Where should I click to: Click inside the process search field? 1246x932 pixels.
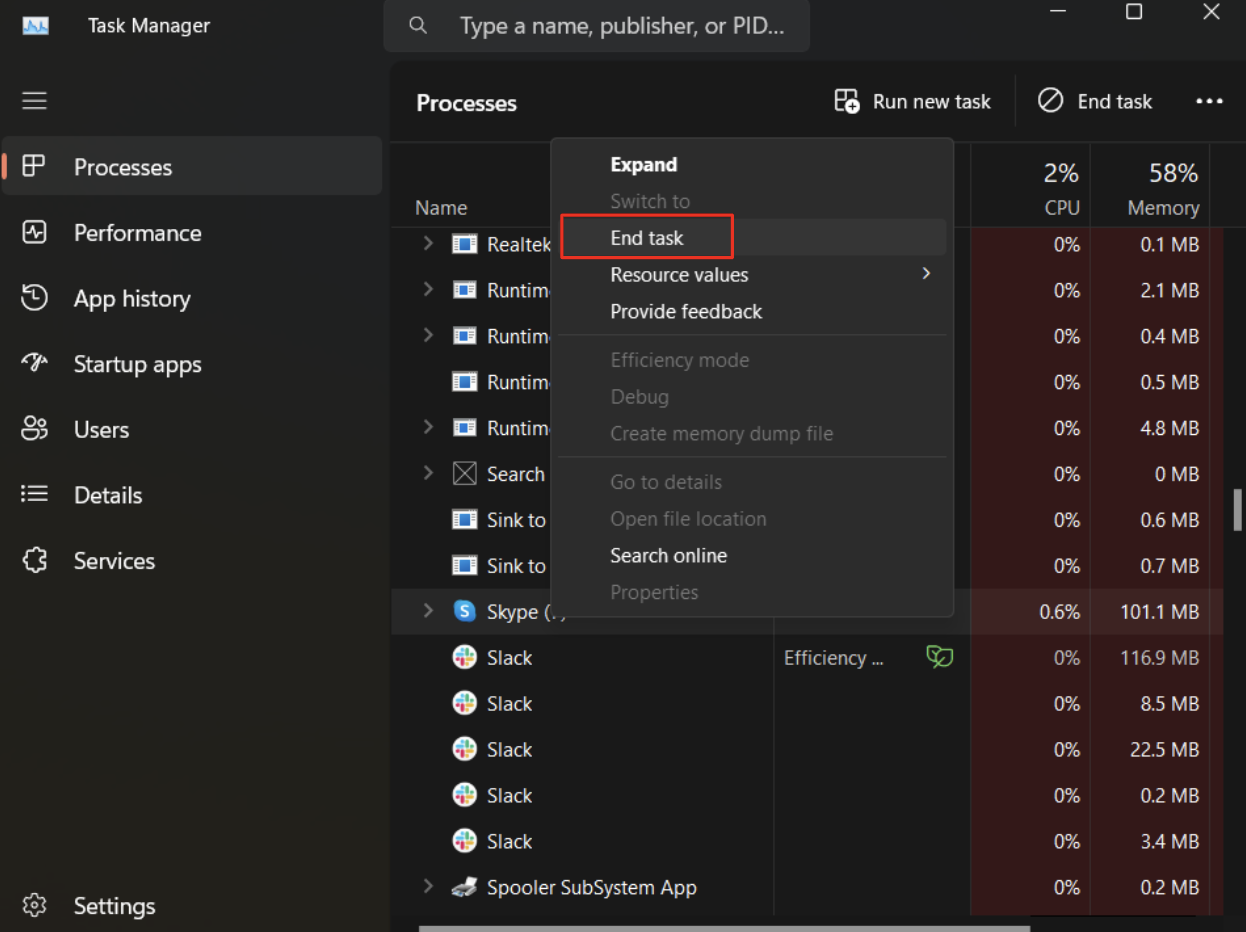[x=620, y=26]
